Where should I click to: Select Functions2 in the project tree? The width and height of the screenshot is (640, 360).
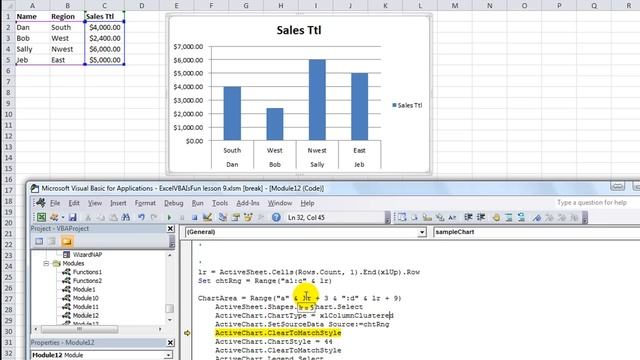[x=87, y=281]
